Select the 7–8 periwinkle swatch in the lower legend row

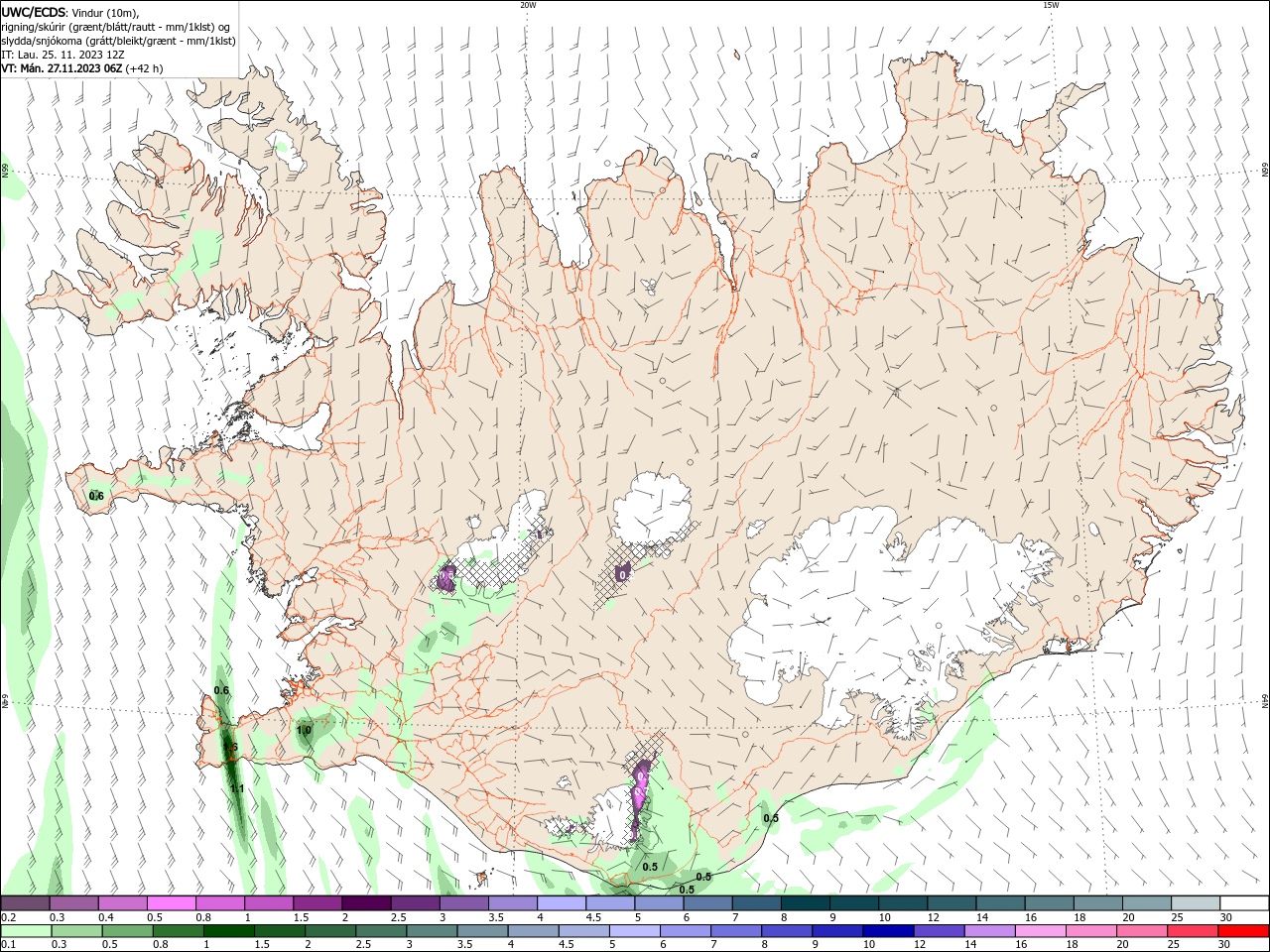click(x=736, y=931)
